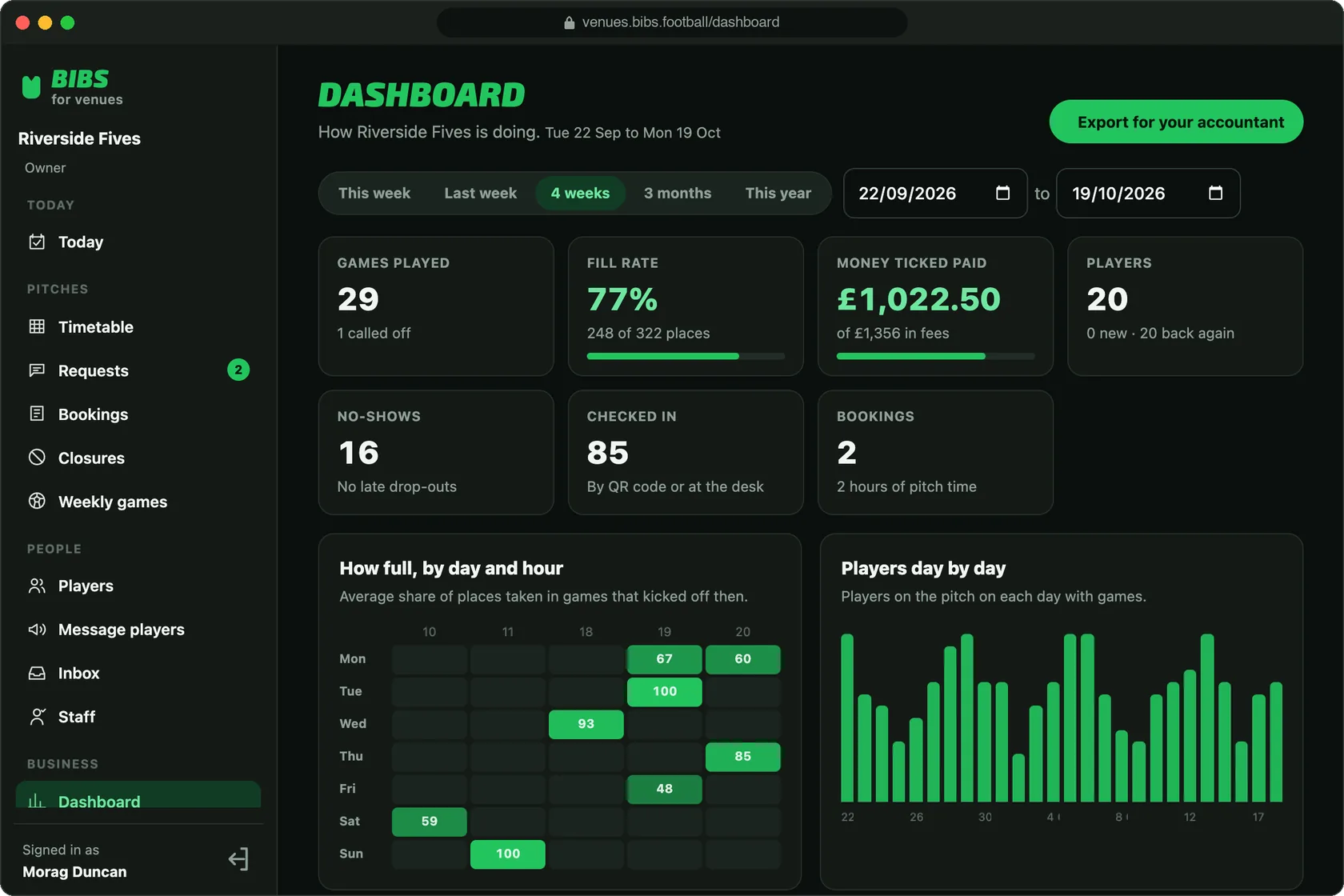The height and width of the screenshot is (896, 1344).
Task: Click the Thu 20 heatmap cell showing 85
Action: point(742,757)
